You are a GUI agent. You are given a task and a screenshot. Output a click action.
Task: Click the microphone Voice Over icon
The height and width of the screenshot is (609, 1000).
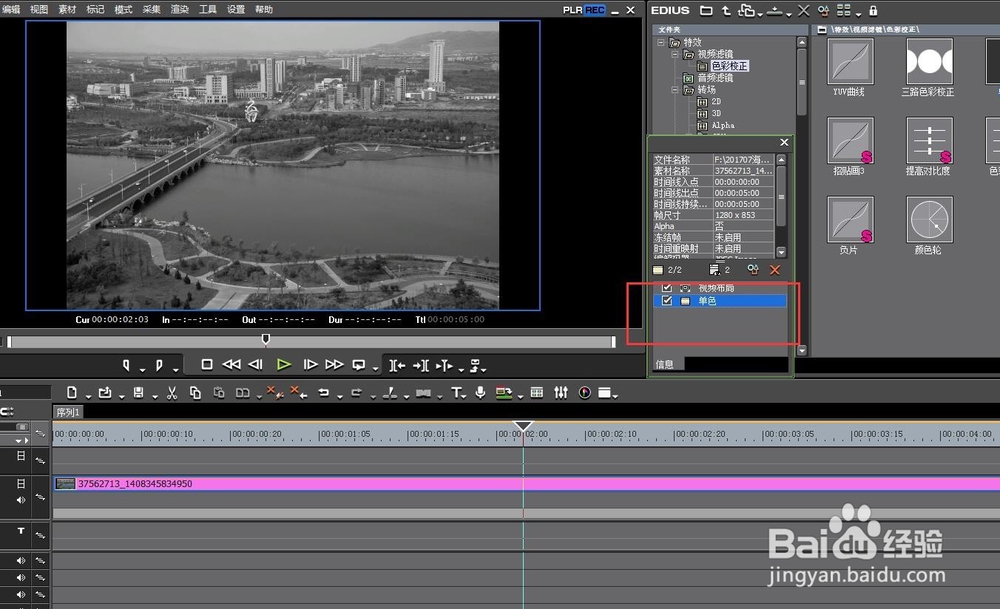[480, 393]
